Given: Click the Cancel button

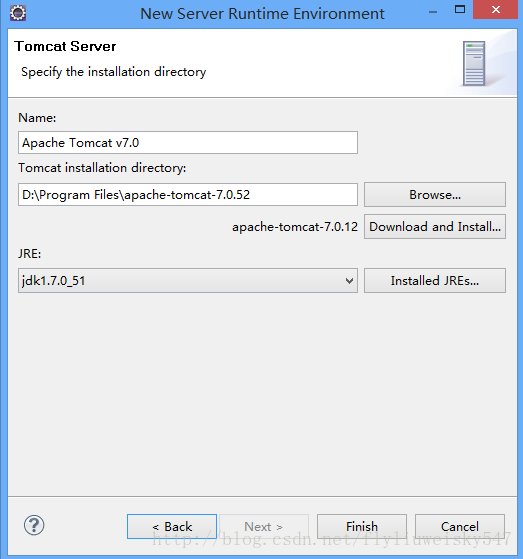Looking at the screenshot, I should point(460,527).
